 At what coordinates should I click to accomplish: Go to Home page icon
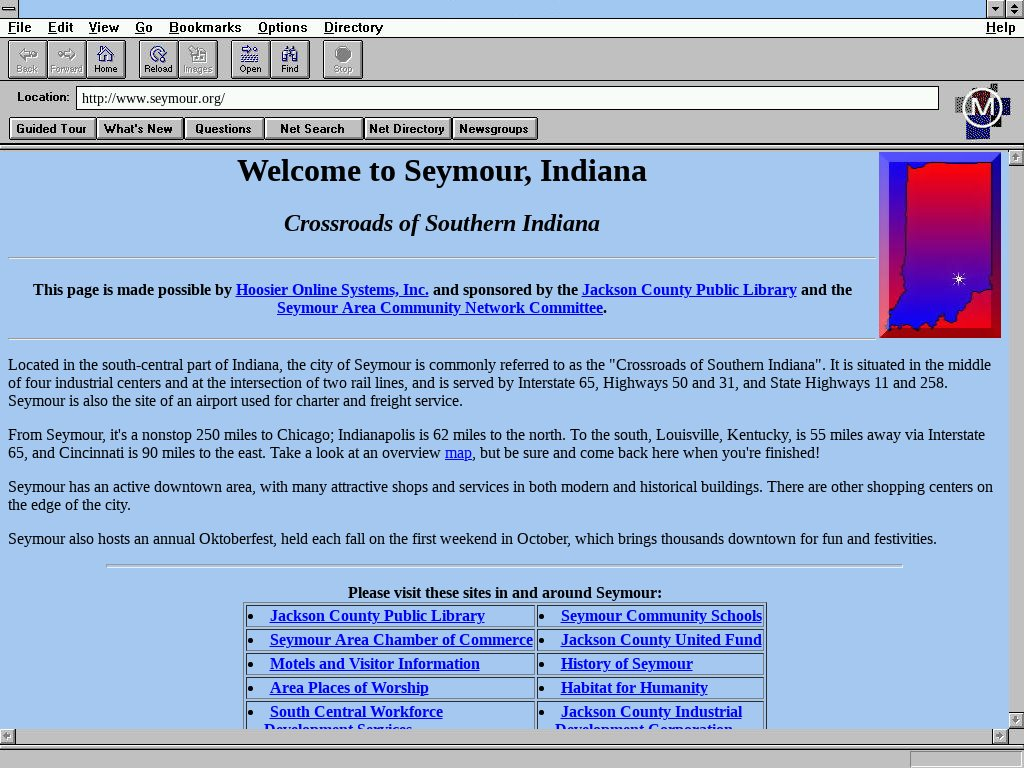(106, 59)
